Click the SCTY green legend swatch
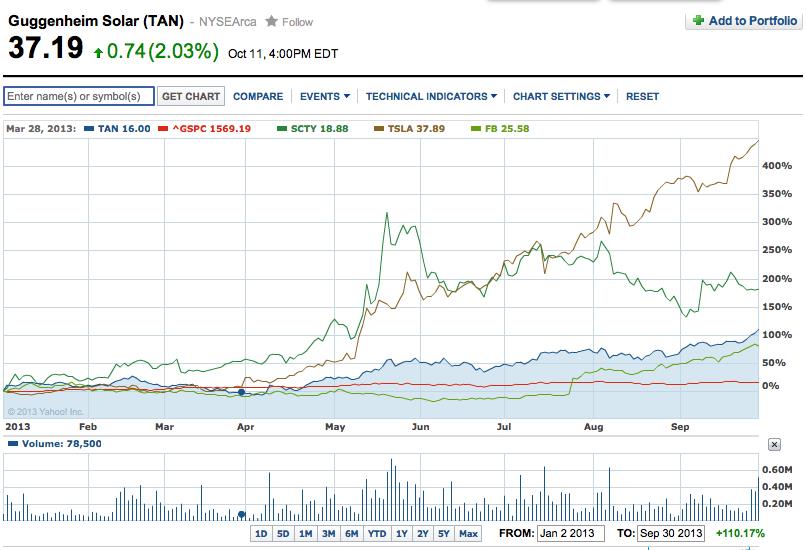Viewport: 806px width, 550px height. [x=282, y=129]
